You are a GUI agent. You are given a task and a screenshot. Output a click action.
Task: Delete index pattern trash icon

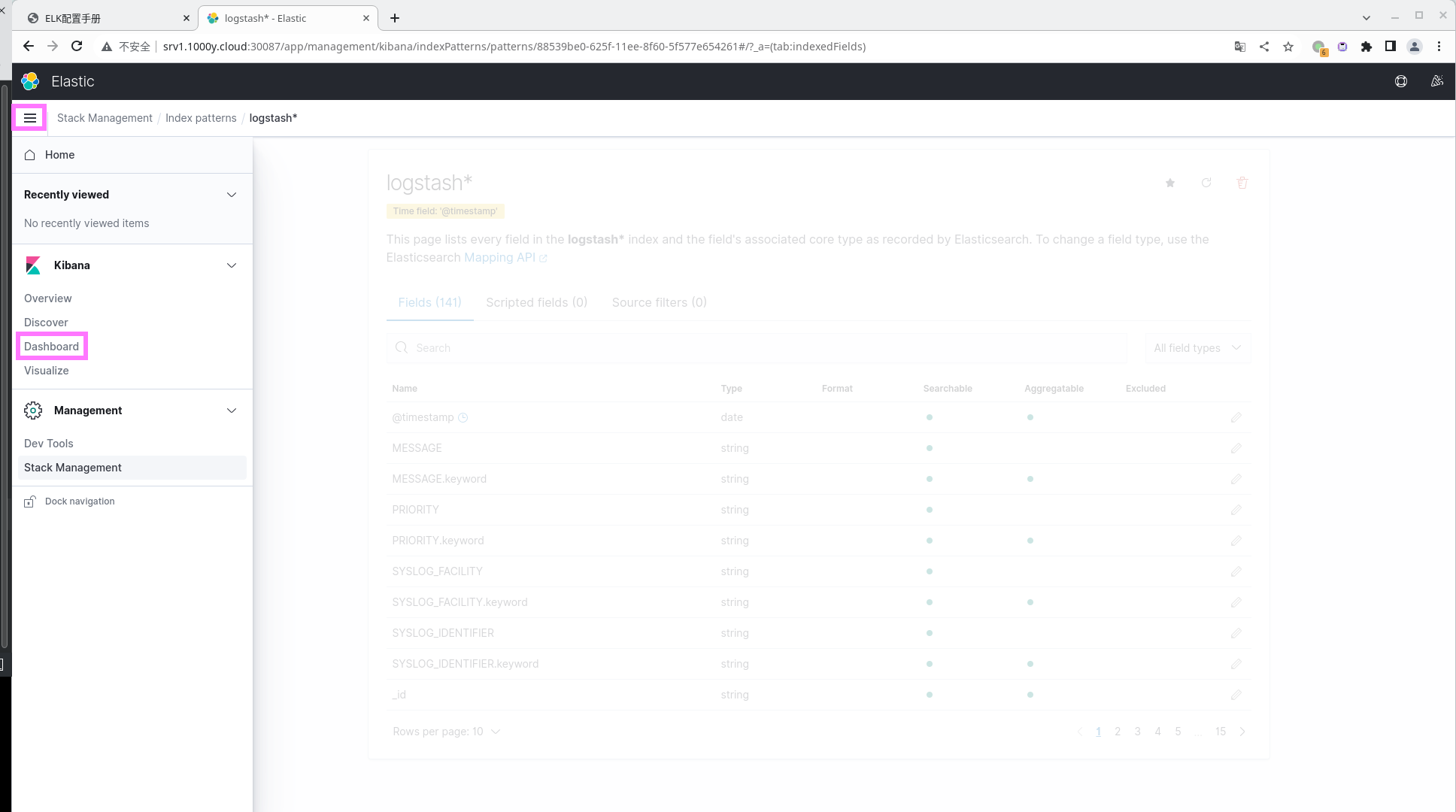[x=1242, y=183]
